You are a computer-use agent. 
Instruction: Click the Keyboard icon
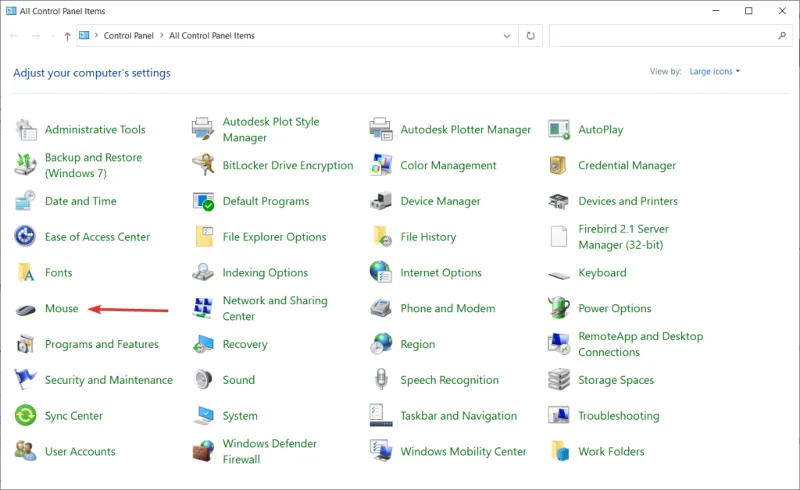point(559,276)
